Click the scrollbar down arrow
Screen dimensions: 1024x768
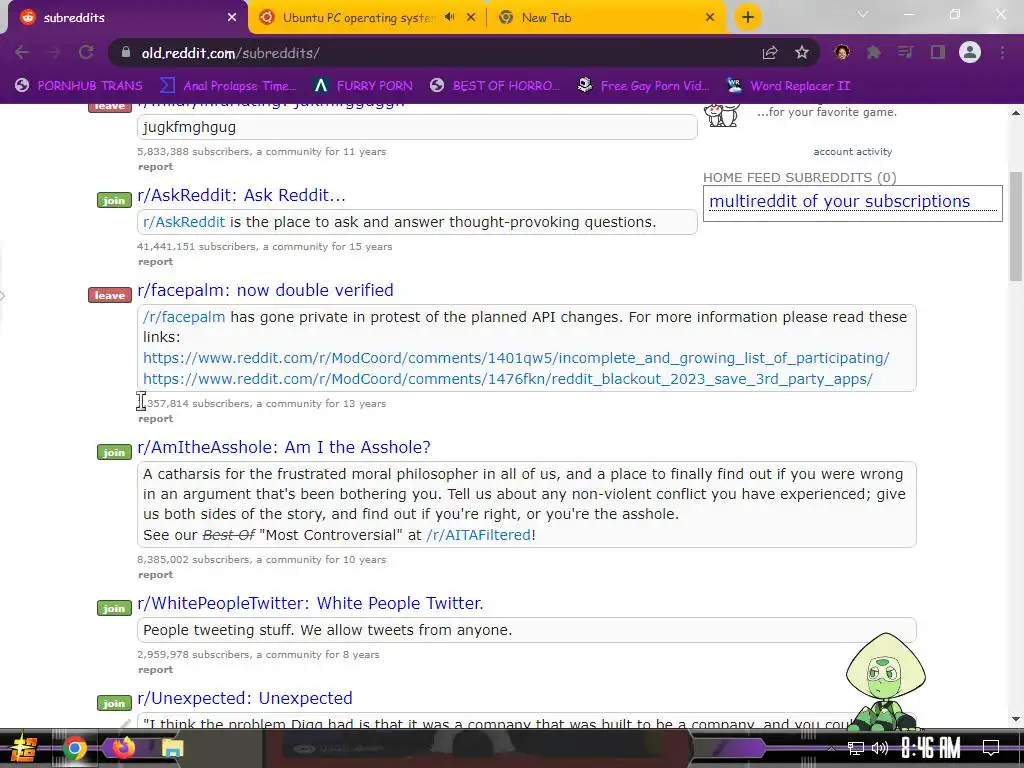(1016, 719)
